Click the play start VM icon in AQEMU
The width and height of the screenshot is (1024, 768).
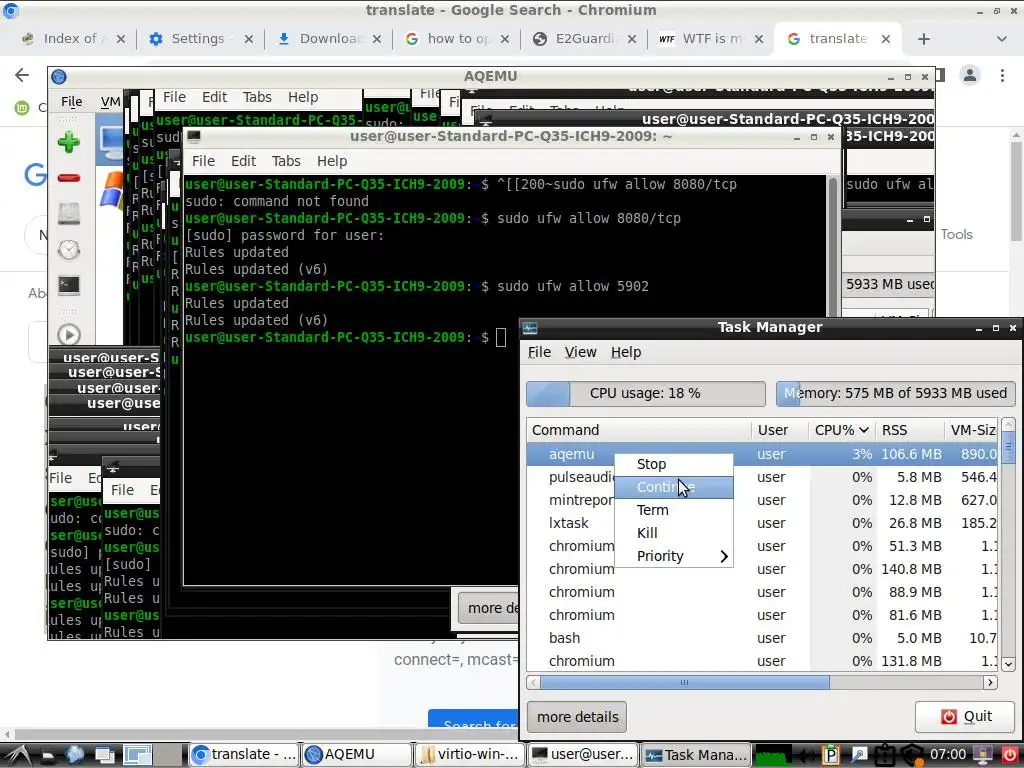pyautogui.click(x=69, y=334)
